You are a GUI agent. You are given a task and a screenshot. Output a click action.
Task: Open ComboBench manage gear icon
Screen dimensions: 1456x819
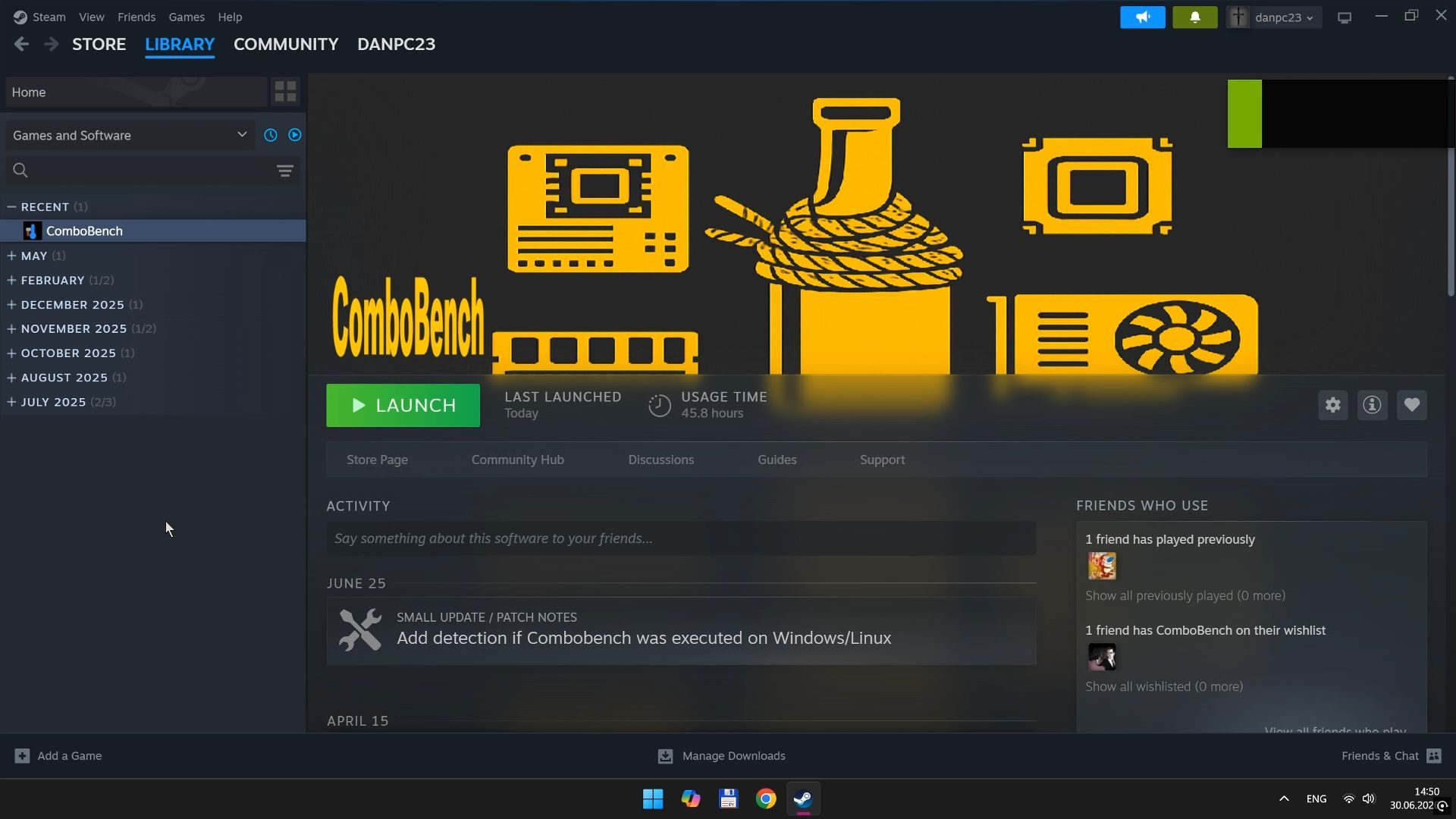pyautogui.click(x=1332, y=405)
